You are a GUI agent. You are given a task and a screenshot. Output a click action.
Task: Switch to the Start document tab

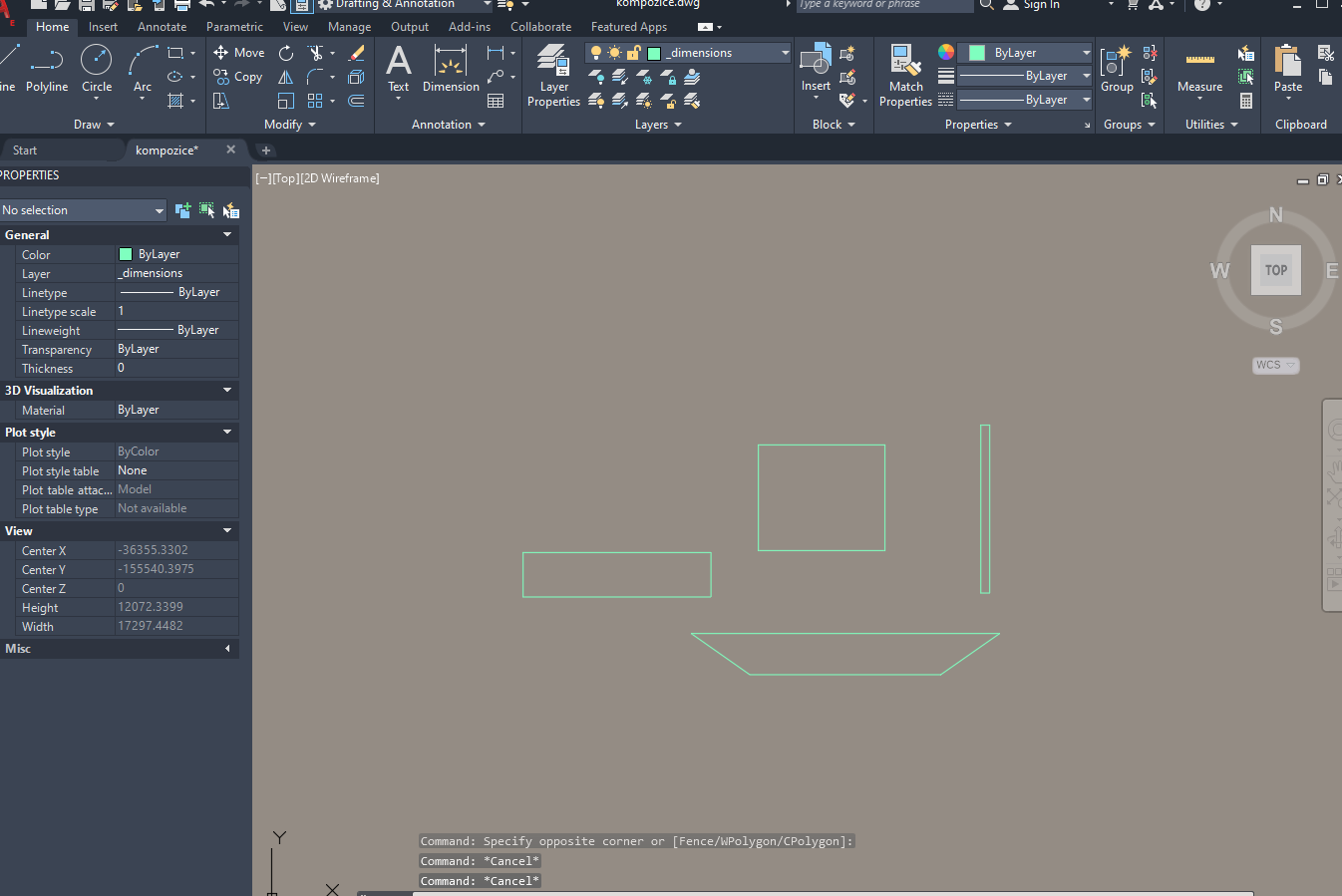[25, 150]
